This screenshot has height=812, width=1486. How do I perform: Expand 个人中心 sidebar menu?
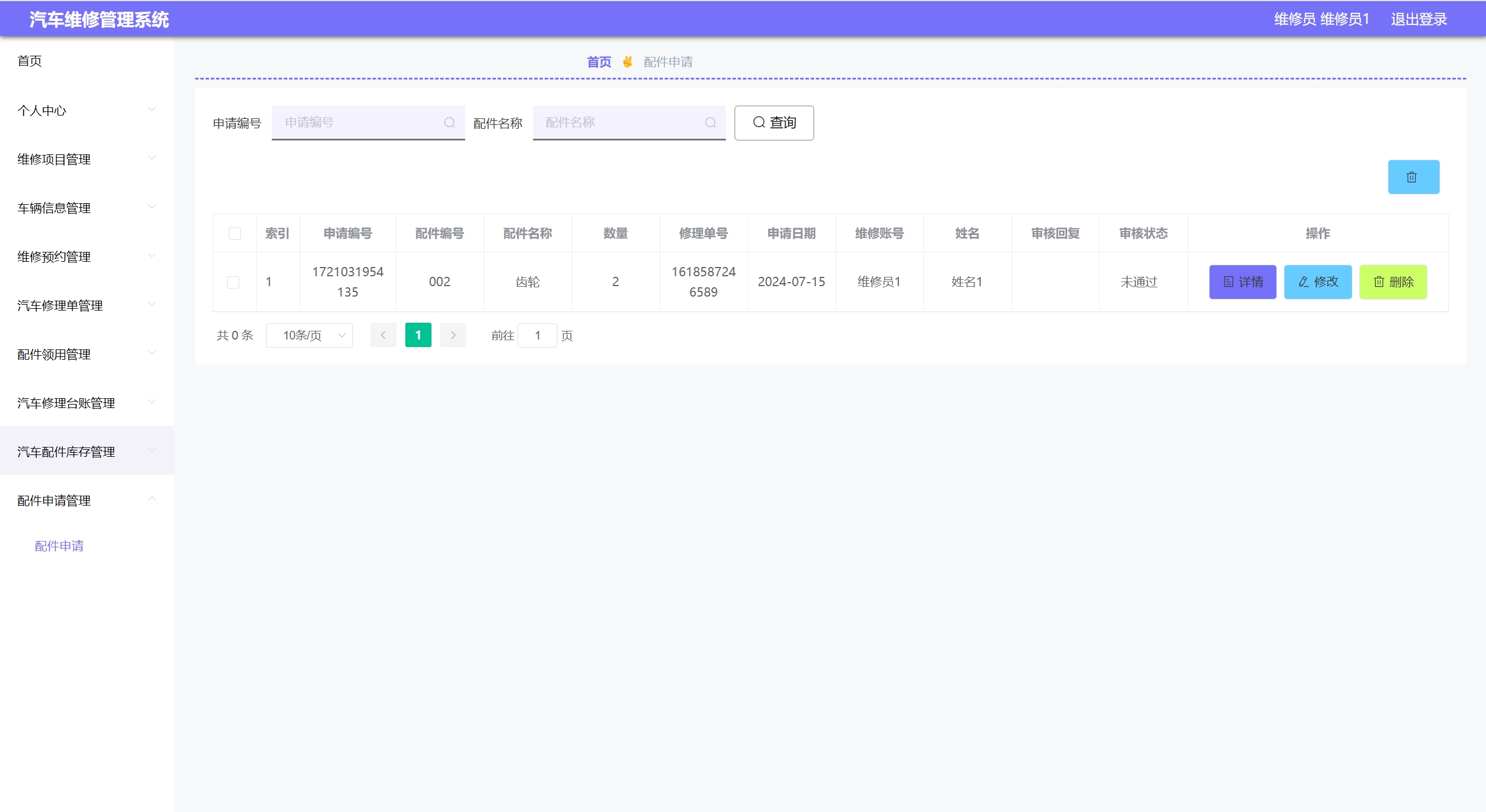(x=87, y=110)
